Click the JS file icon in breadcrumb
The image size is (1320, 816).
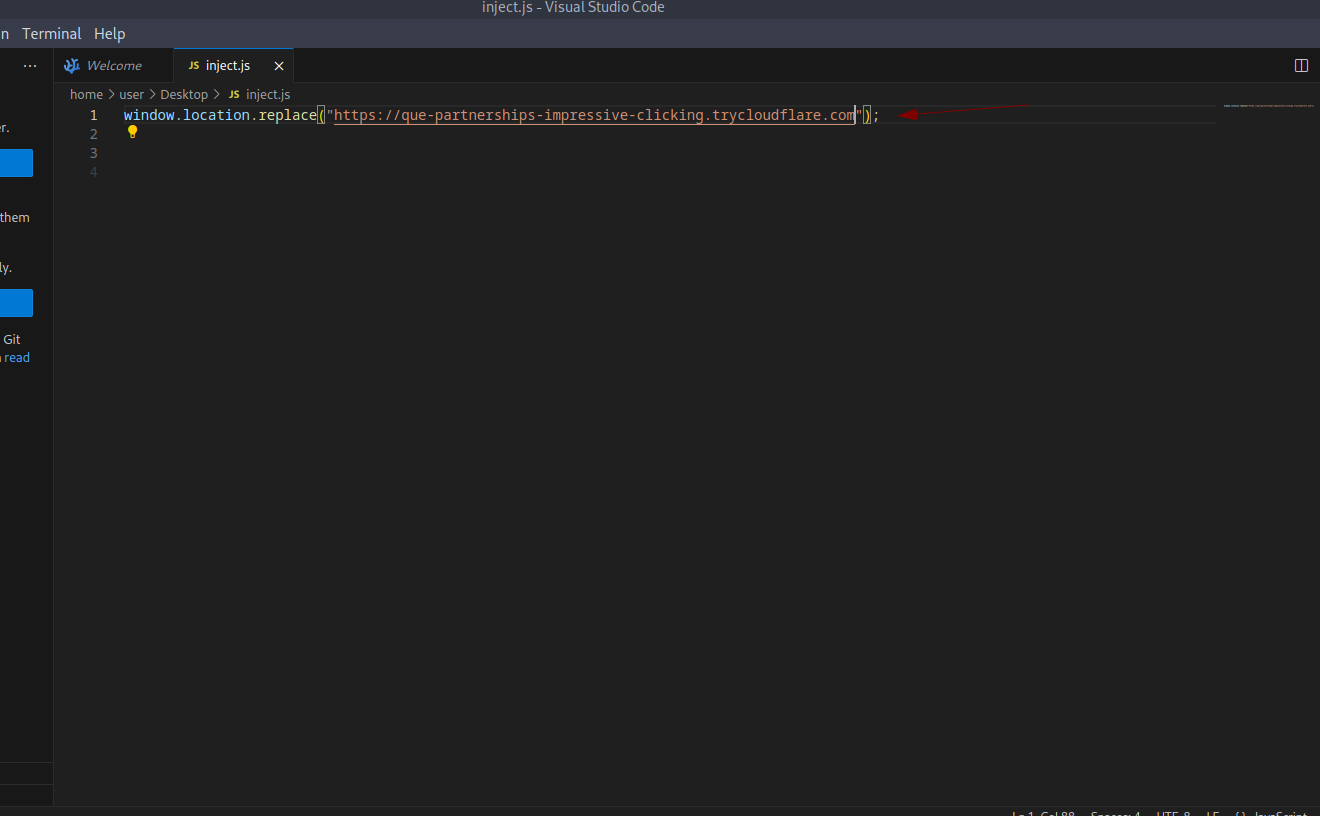[234, 95]
